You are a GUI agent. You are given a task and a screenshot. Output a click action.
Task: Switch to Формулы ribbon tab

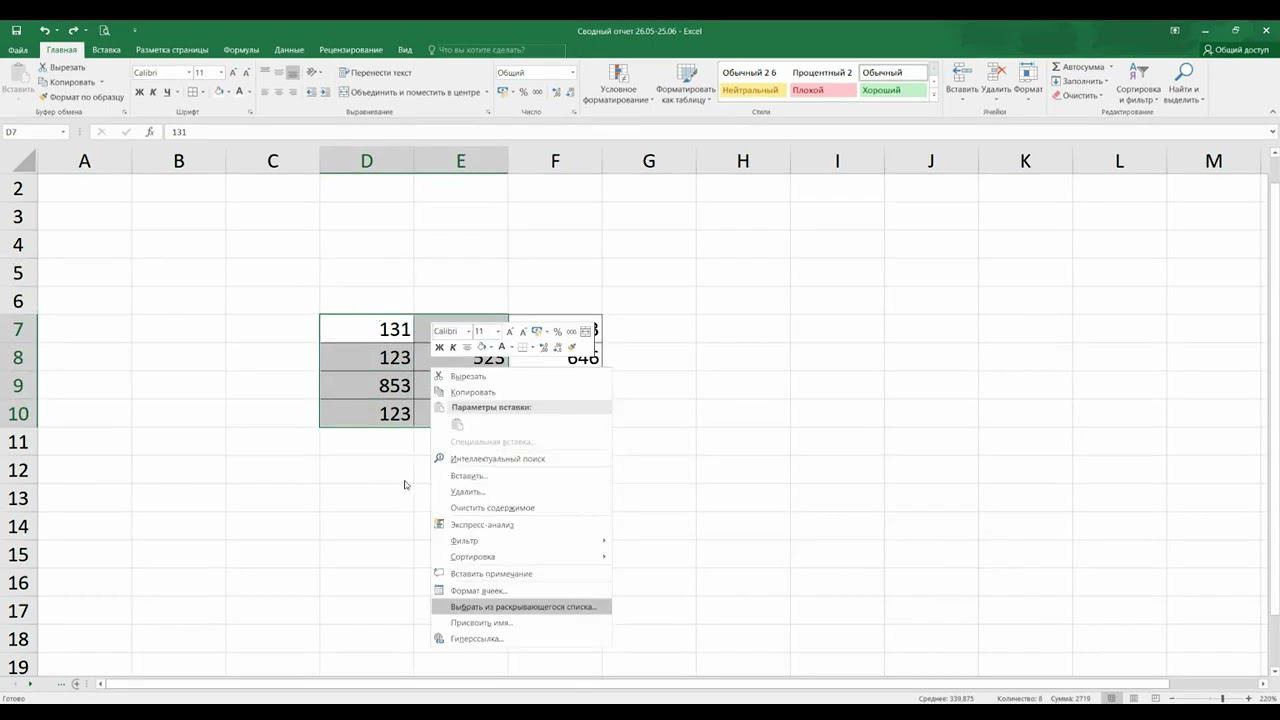coord(241,50)
